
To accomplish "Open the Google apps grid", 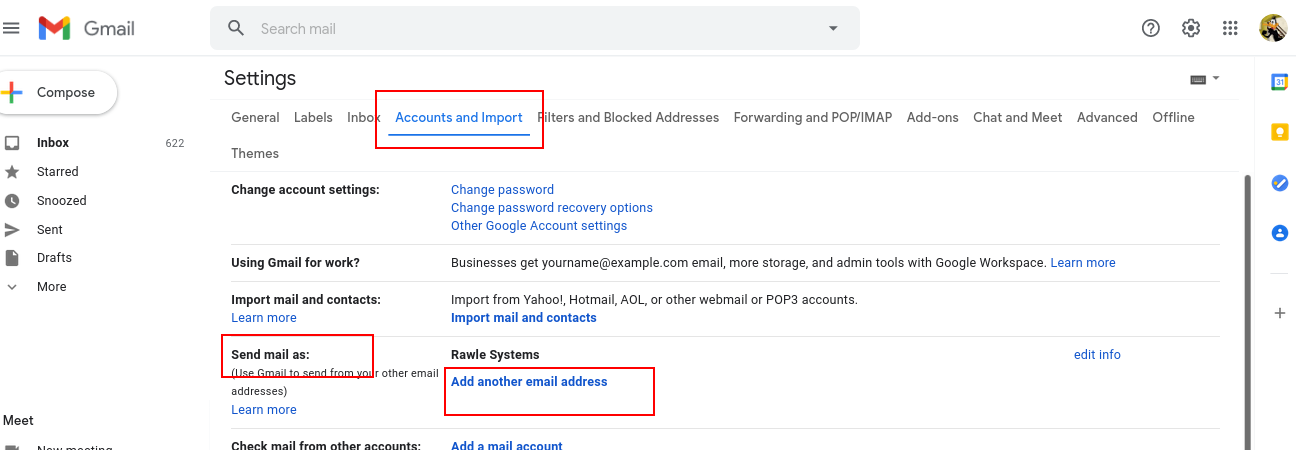I will [x=1231, y=28].
